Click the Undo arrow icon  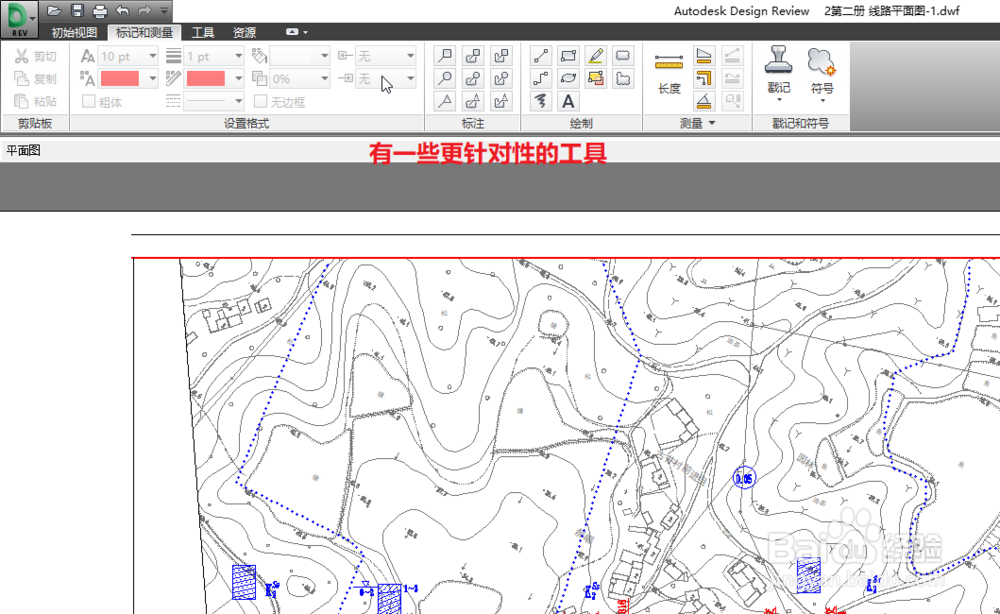click(122, 11)
